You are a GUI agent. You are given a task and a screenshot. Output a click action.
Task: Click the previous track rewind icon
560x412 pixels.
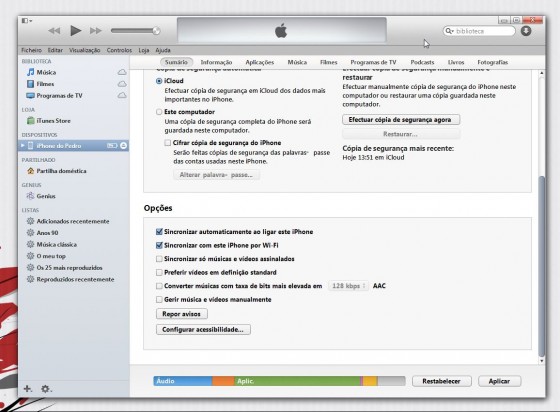point(54,31)
